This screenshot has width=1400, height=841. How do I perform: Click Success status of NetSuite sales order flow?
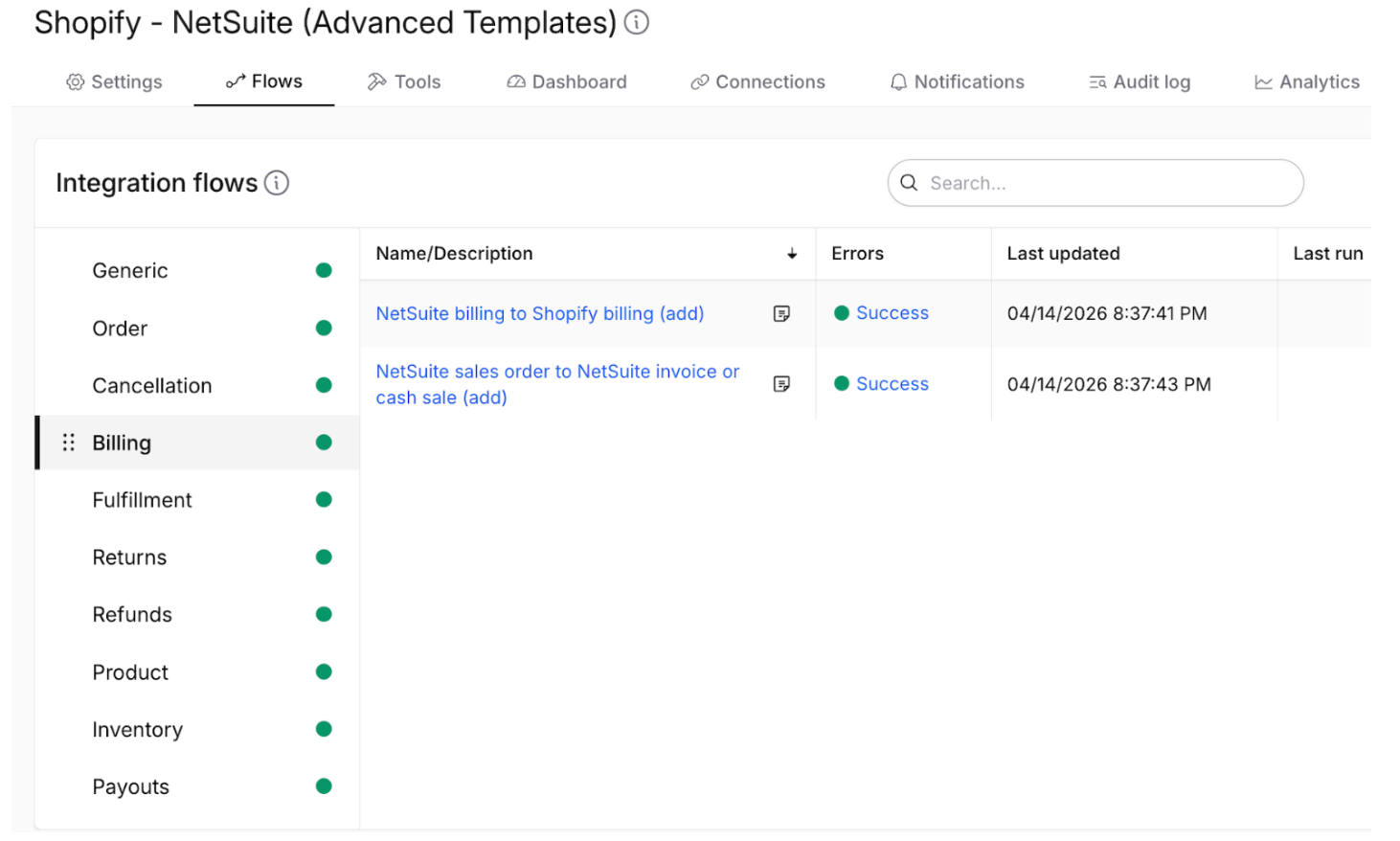(892, 384)
